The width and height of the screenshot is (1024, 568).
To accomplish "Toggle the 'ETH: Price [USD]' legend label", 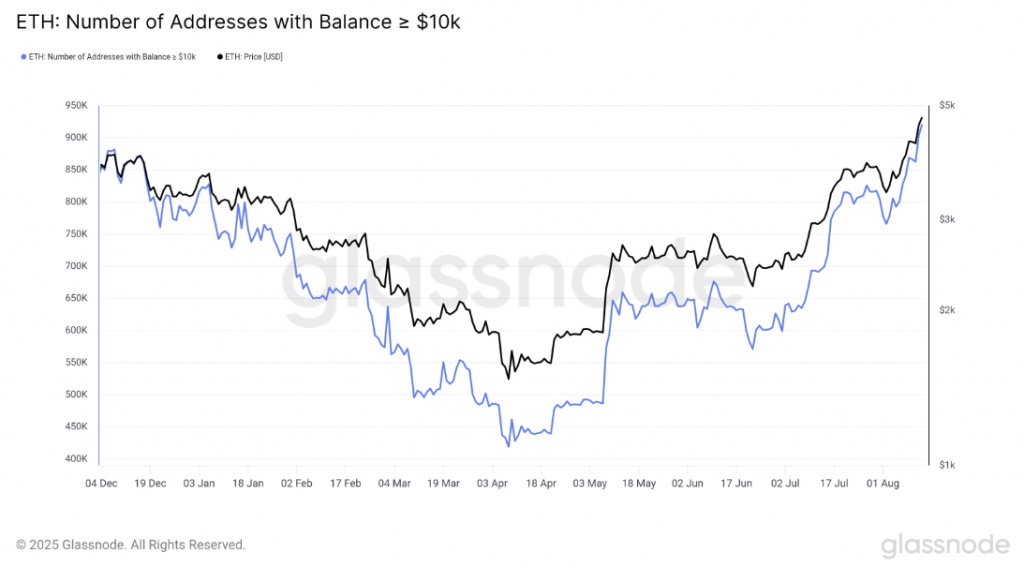I will [254, 56].
